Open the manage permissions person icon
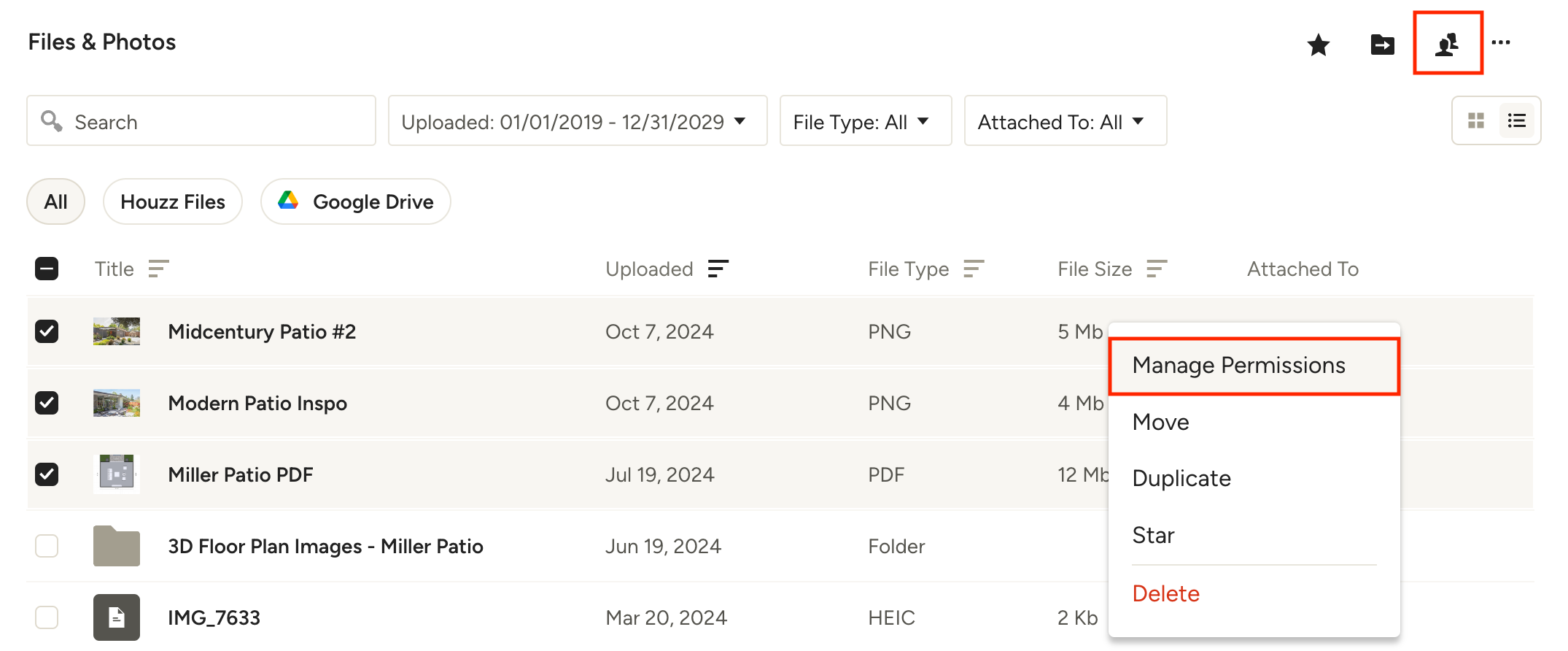The image size is (1568, 651). point(1448,44)
